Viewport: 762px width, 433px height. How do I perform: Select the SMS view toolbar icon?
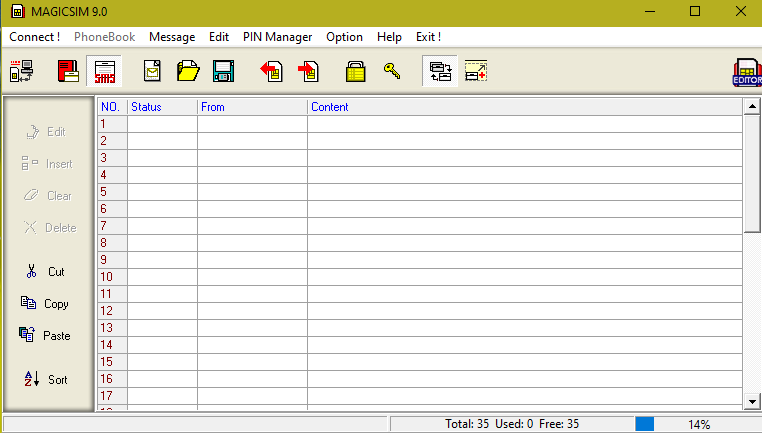[x=104, y=71]
